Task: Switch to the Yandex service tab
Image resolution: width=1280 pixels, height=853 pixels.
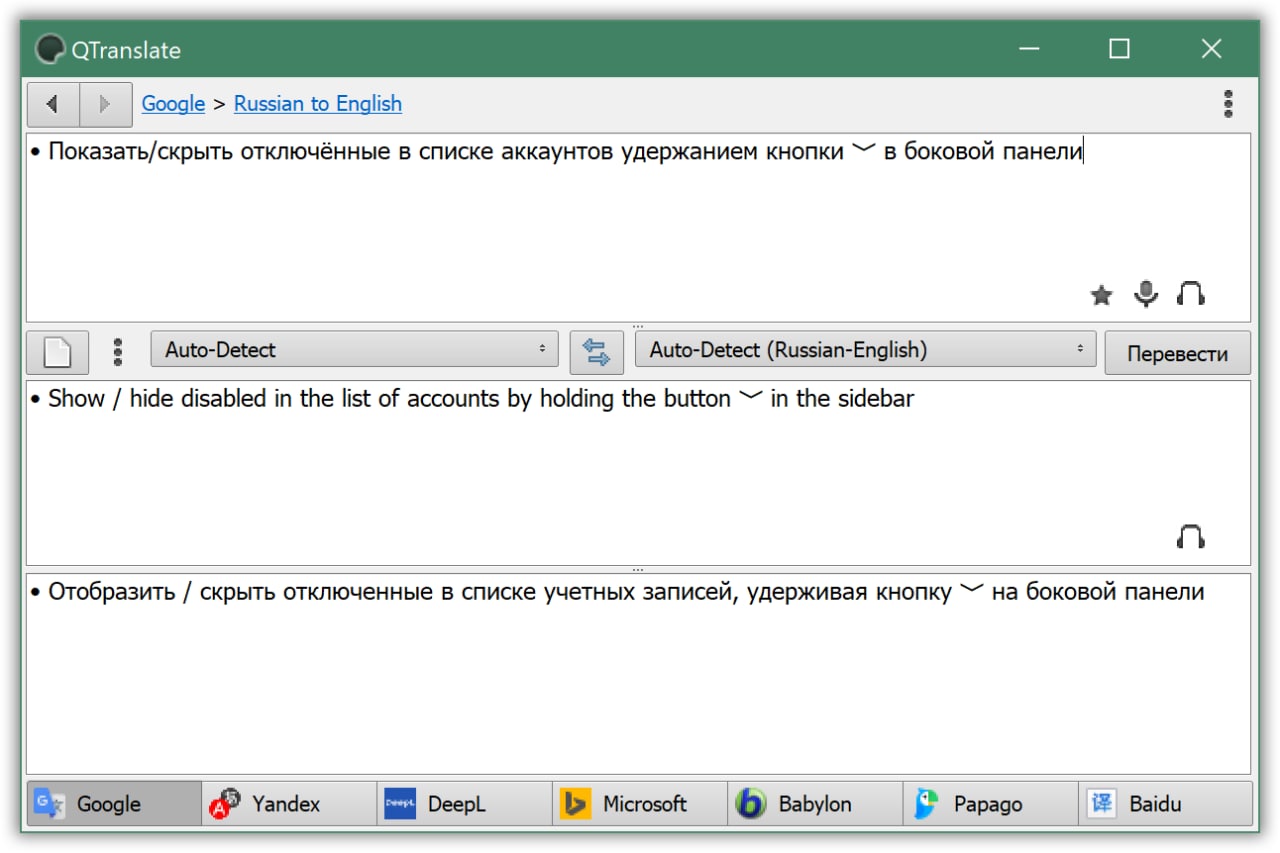Action: (289, 804)
